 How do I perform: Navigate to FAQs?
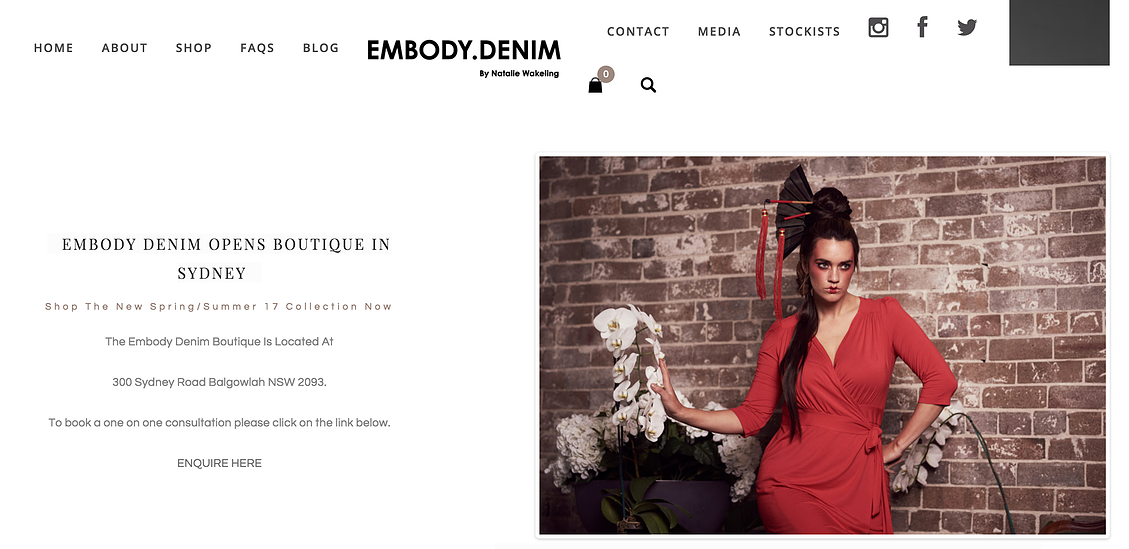pyautogui.click(x=257, y=48)
